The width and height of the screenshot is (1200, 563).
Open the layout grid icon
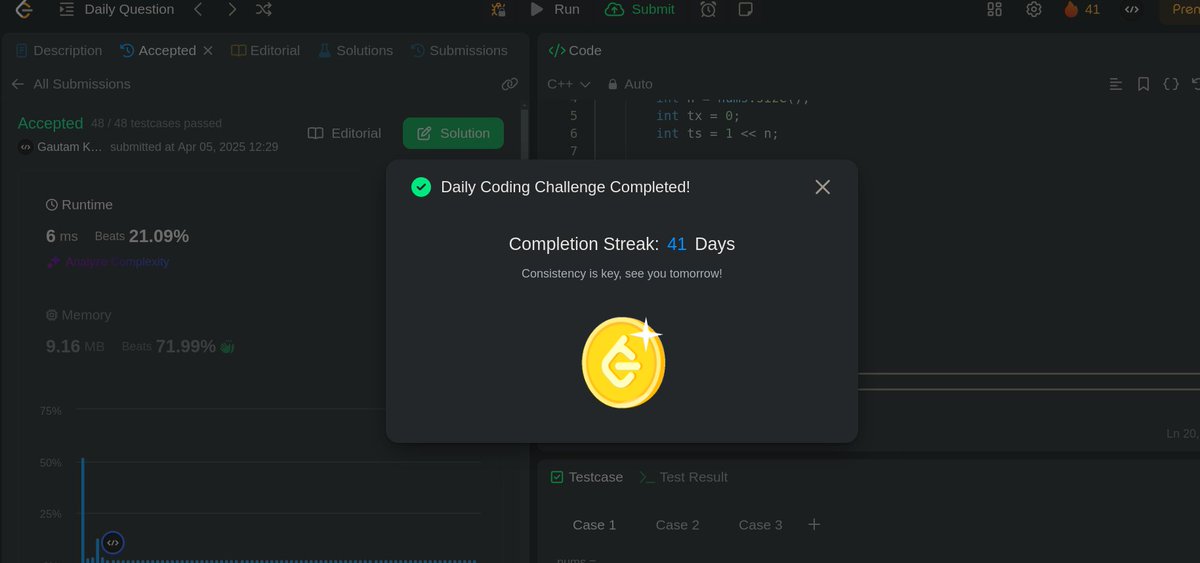tap(994, 9)
